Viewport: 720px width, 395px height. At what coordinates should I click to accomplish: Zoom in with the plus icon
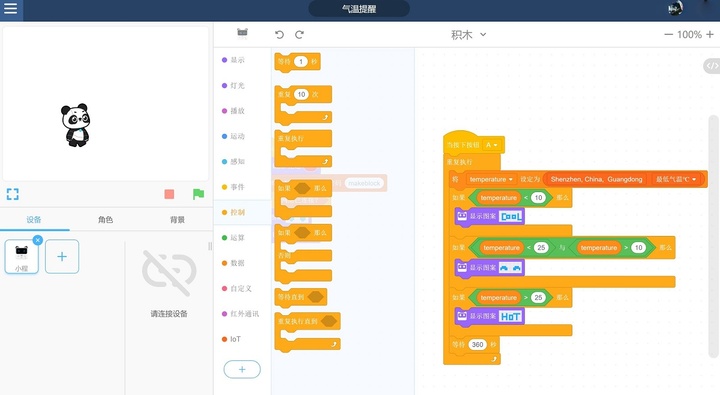click(710, 34)
